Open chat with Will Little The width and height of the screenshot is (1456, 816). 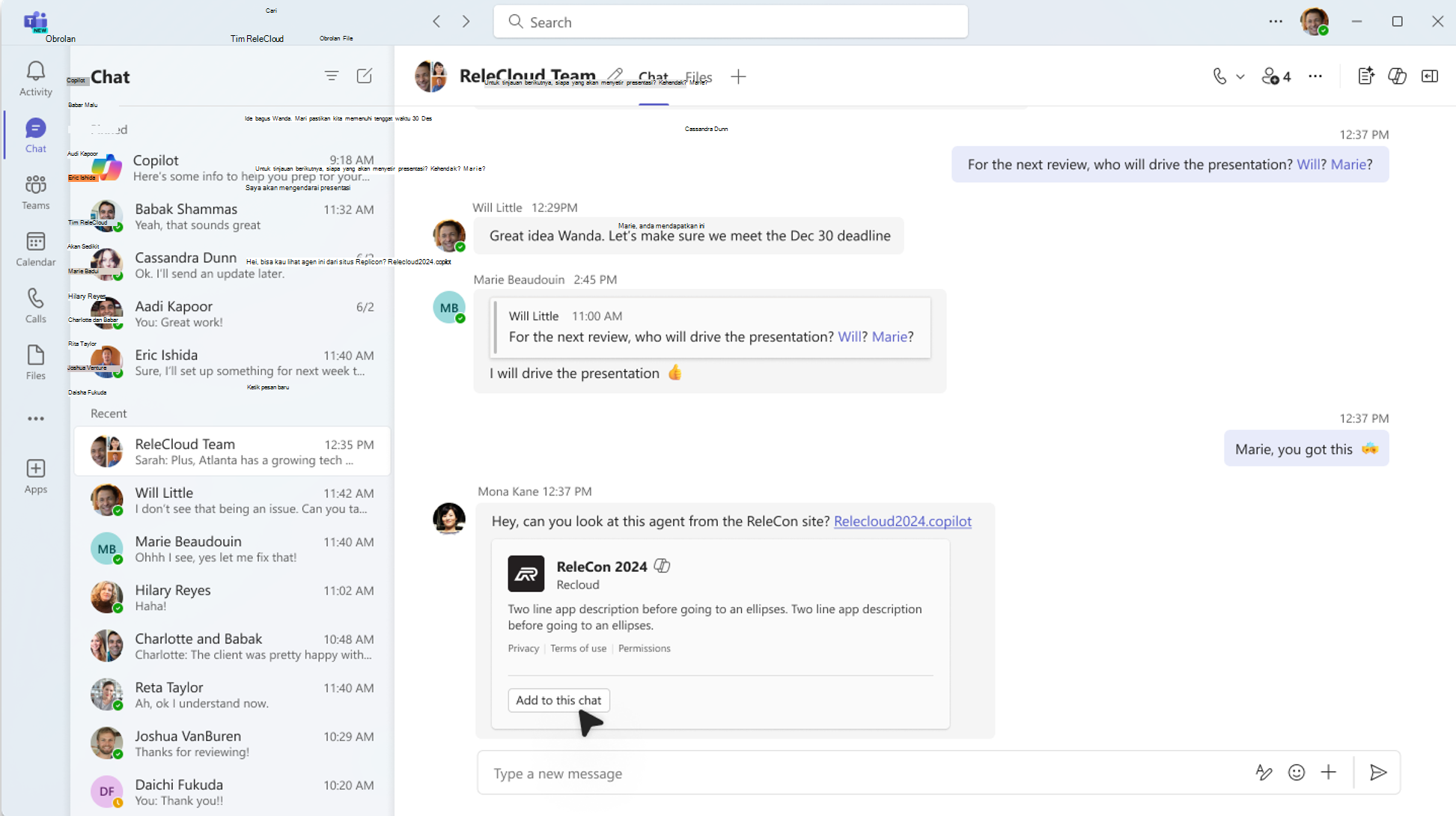pyautogui.click(x=232, y=500)
